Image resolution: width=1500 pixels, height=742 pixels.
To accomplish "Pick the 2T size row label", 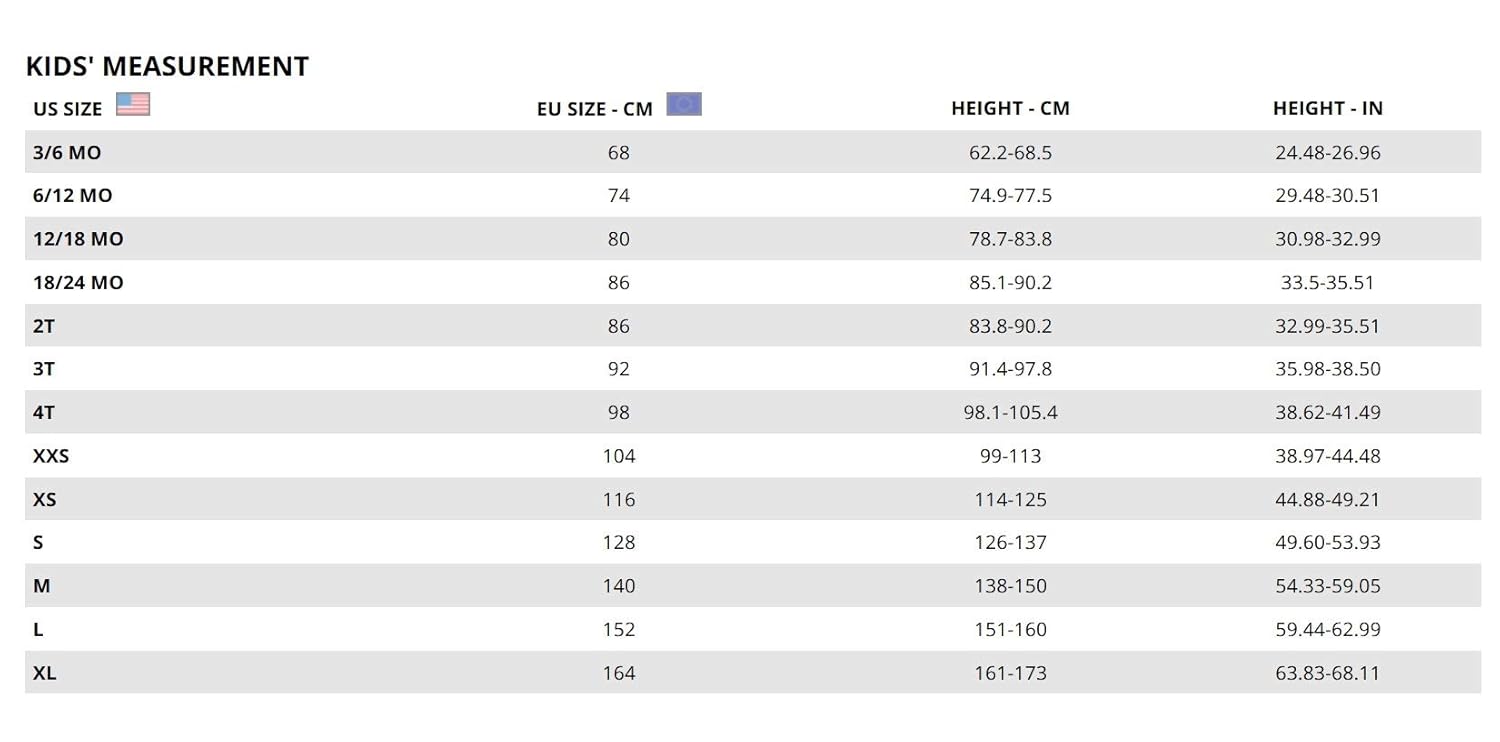I will click(44, 326).
